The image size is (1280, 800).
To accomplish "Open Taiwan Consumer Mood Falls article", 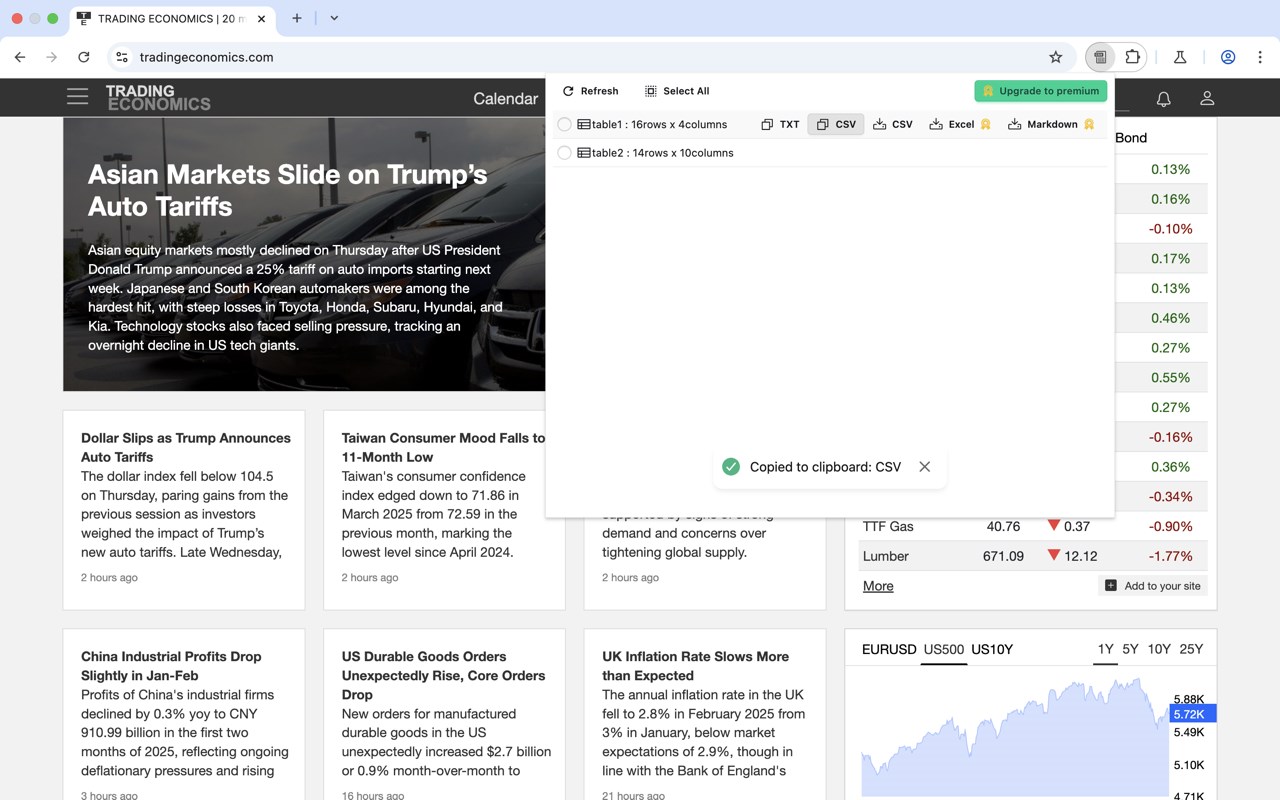I will [x=443, y=447].
